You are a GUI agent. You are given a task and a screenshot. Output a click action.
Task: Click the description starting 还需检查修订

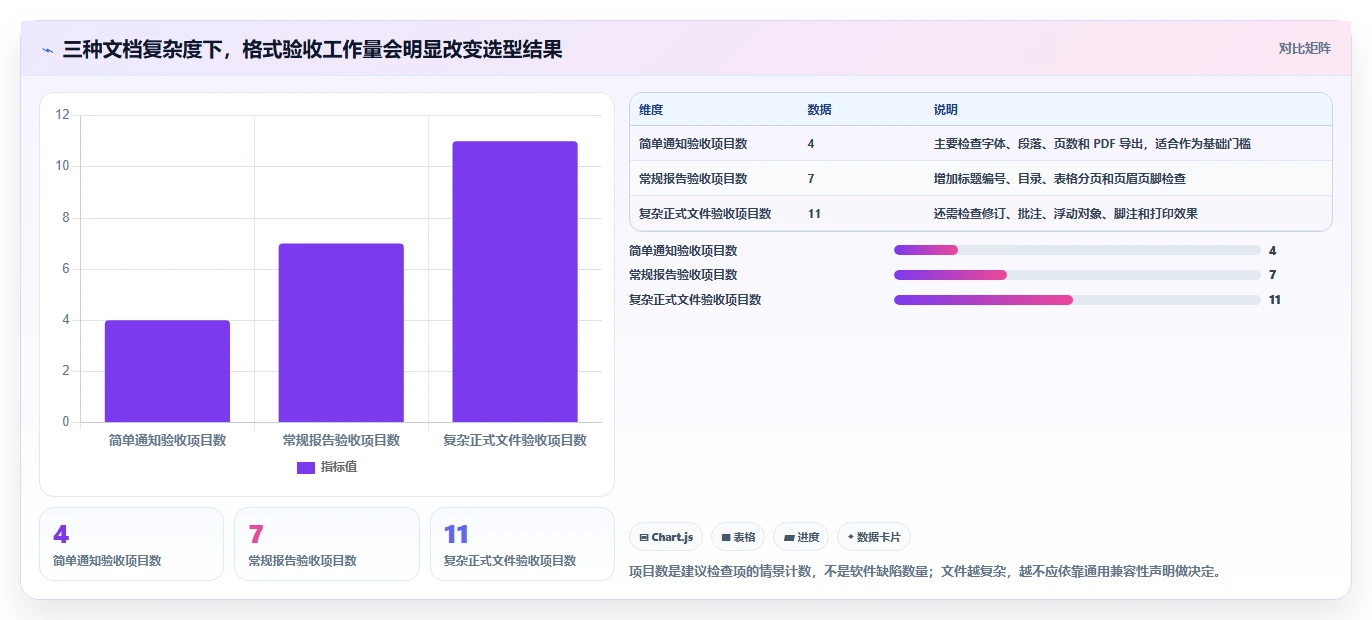1066,214
